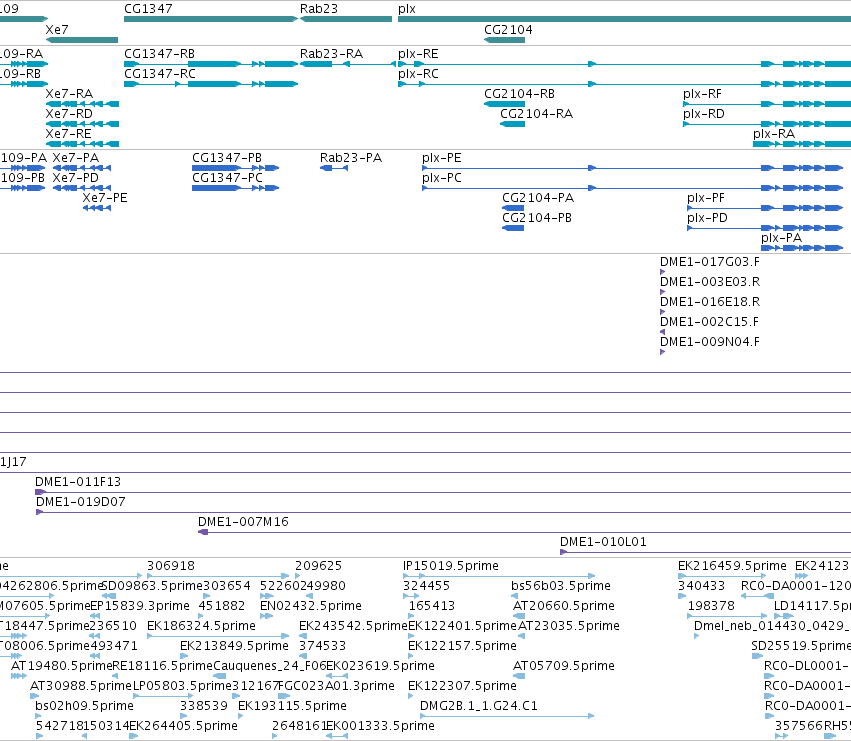Select protein plx-PD
This screenshot has width=851, height=741.
[x=765, y=228]
